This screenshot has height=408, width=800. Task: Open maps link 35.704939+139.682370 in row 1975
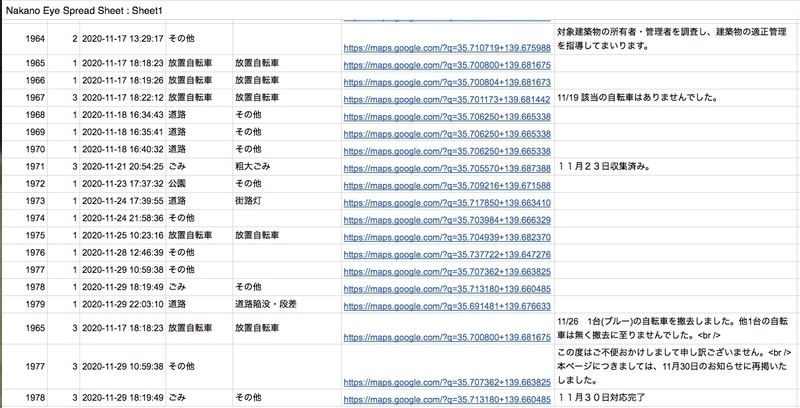447,238
